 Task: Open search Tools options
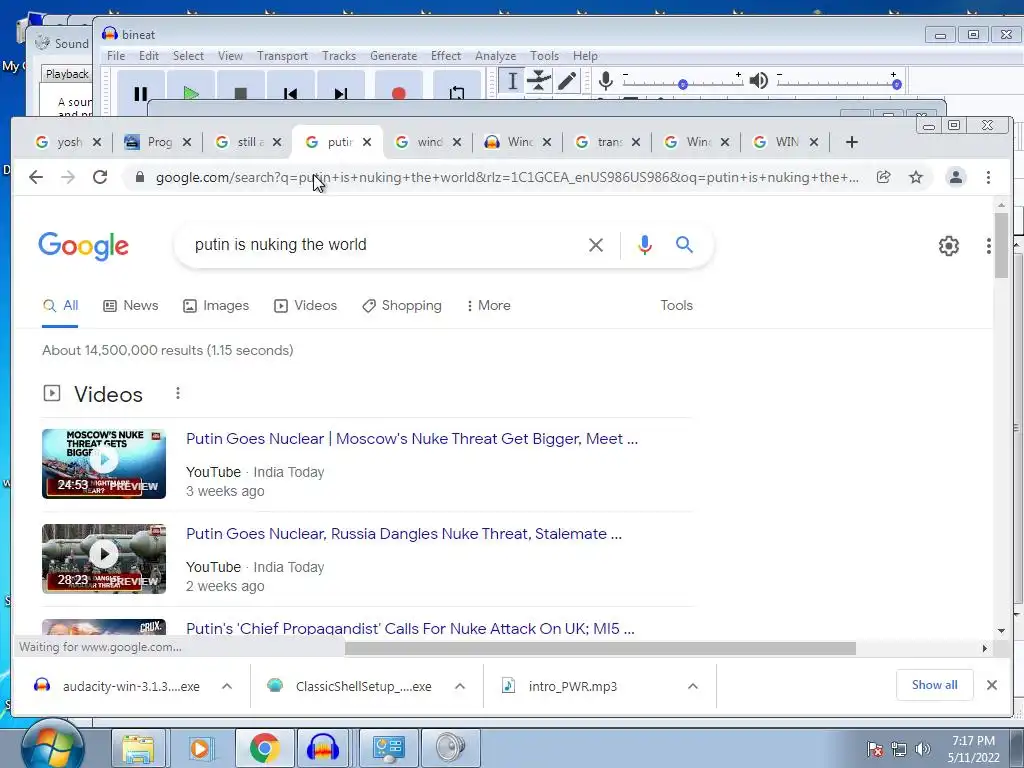coord(677,306)
